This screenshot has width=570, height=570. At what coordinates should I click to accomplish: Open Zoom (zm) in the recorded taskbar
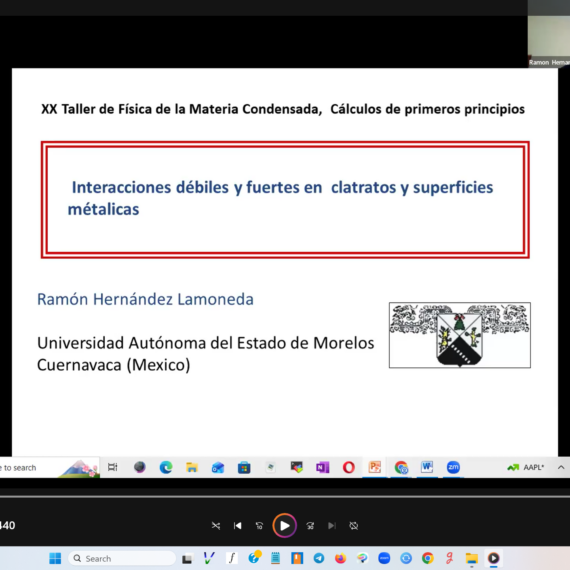[x=453, y=467]
